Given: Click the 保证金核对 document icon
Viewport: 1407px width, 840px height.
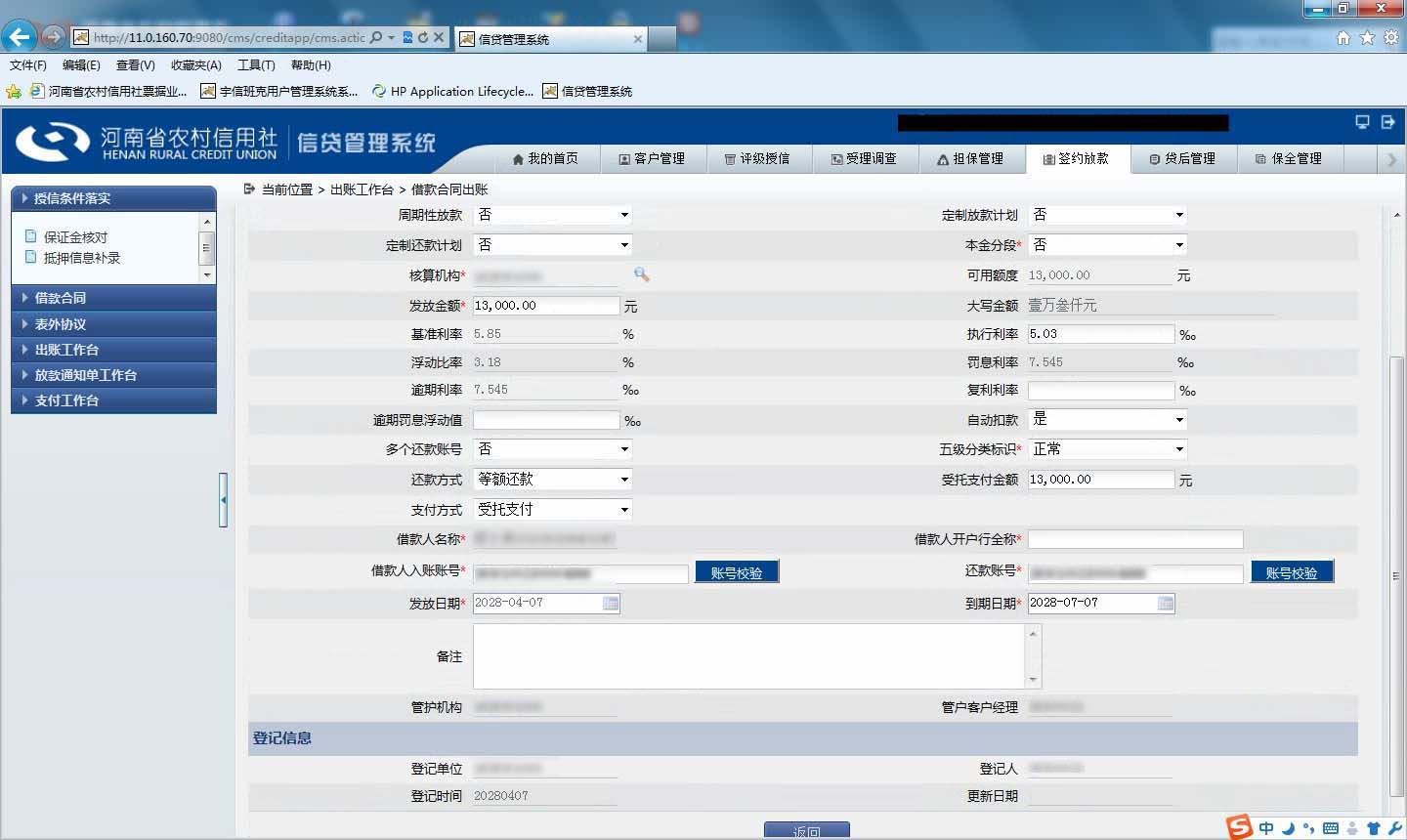Looking at the screenshot, I should pos(31,236).
